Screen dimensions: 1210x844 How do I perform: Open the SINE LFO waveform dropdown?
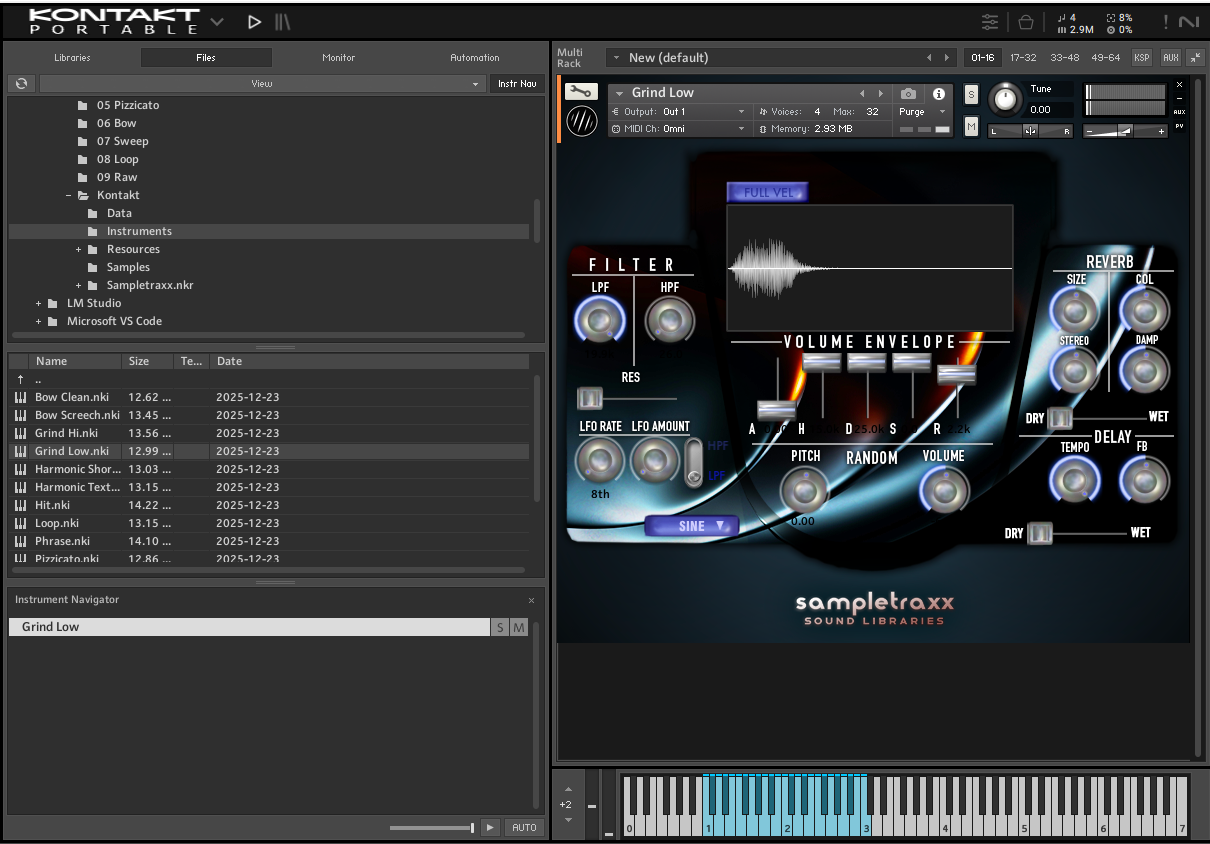click(692, 526)
